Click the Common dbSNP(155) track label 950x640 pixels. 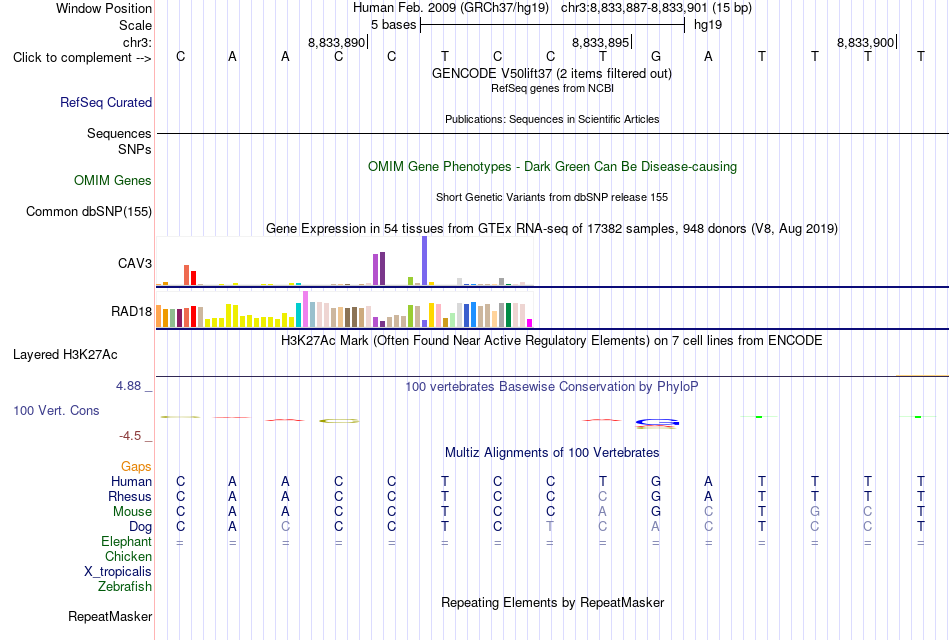[x=88, y=212]
